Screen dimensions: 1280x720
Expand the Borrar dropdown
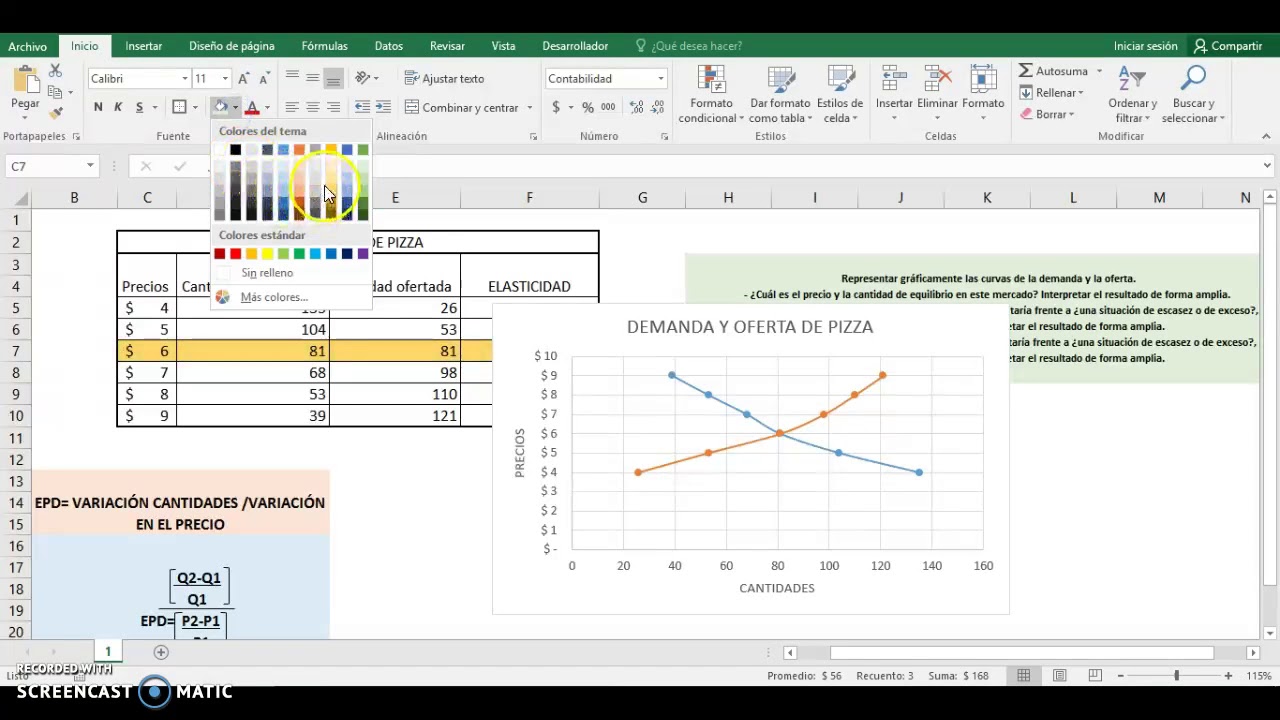click(x=1071, y=114)
